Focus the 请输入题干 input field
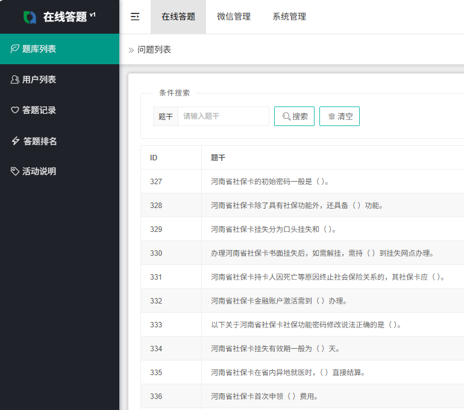The height and width of the screenshot is (410, 465). 224,116
